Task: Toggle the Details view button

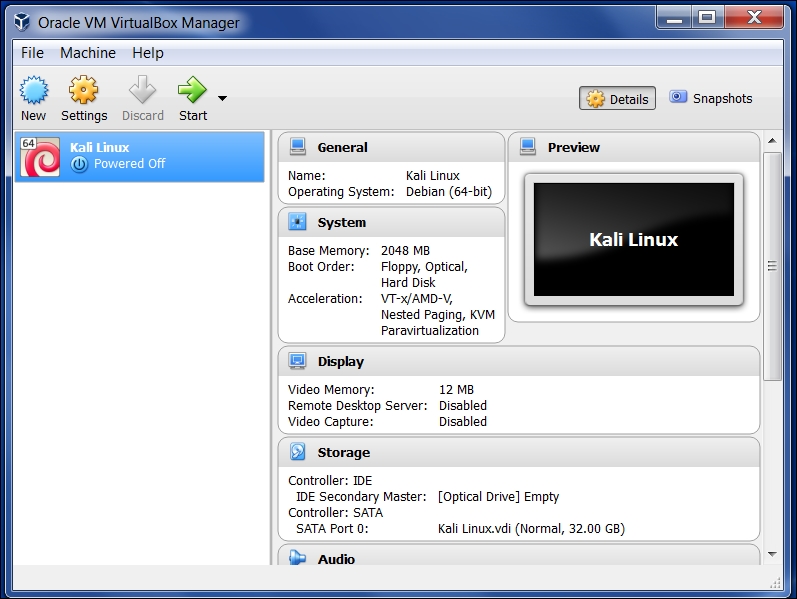Action: click(x=617, y=98)
